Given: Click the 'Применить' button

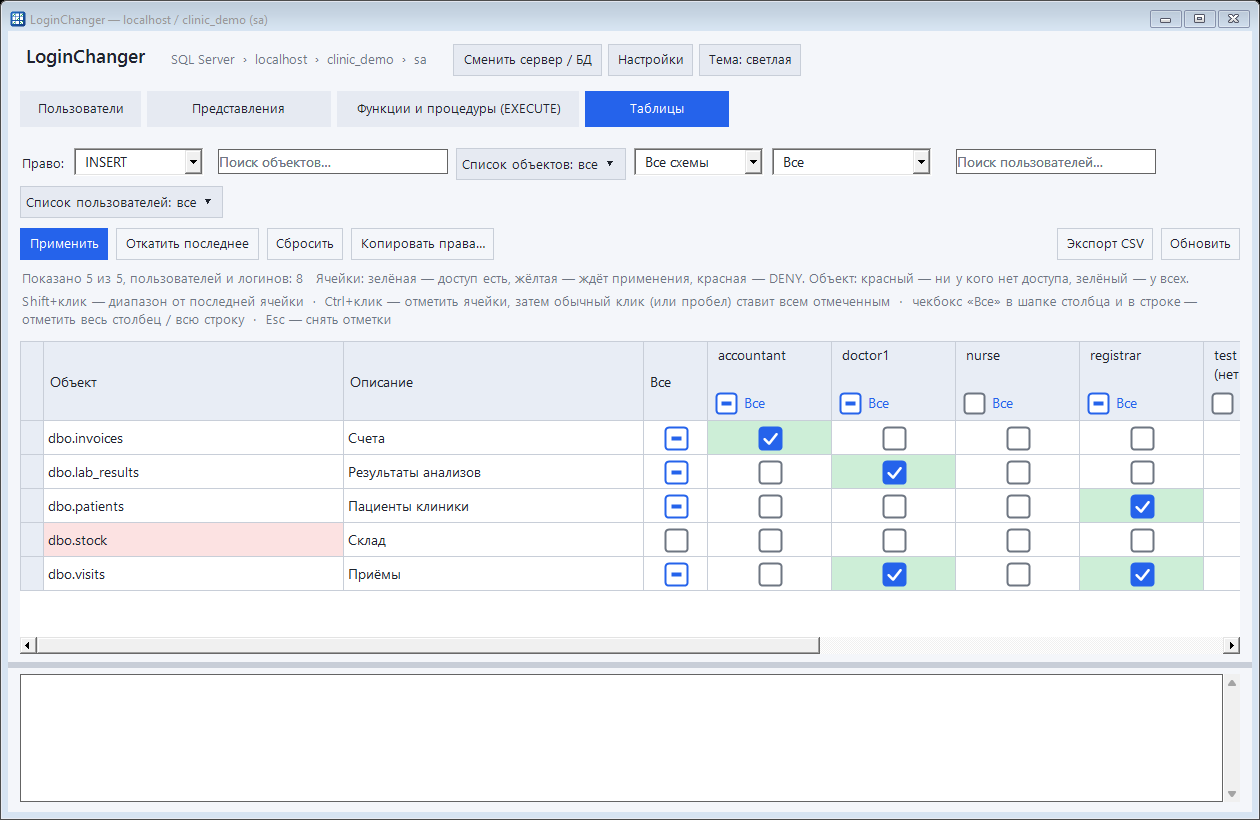Looking at the screenshot, I should (64, 244).
